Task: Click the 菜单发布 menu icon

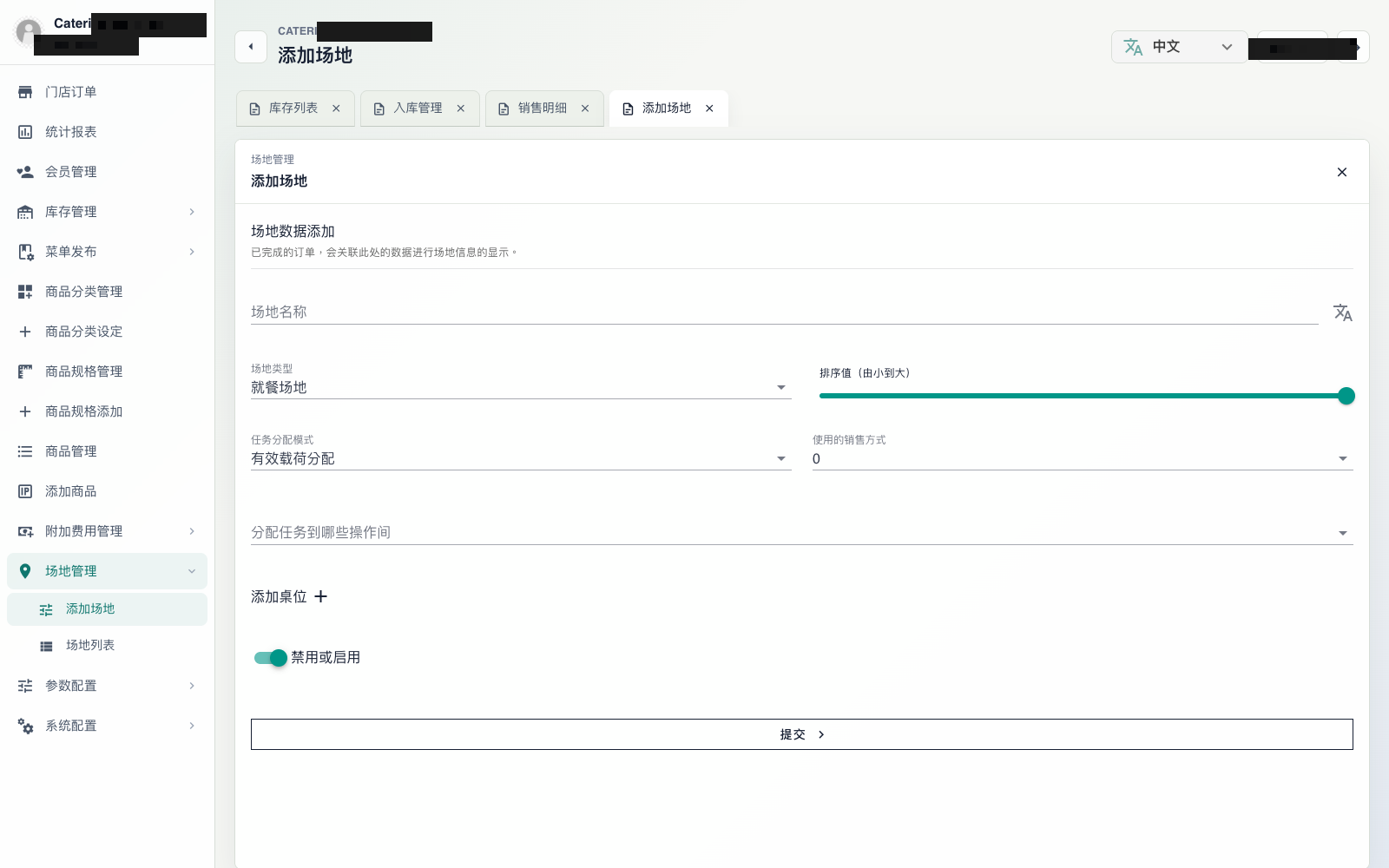Action: tap(25, 252)
